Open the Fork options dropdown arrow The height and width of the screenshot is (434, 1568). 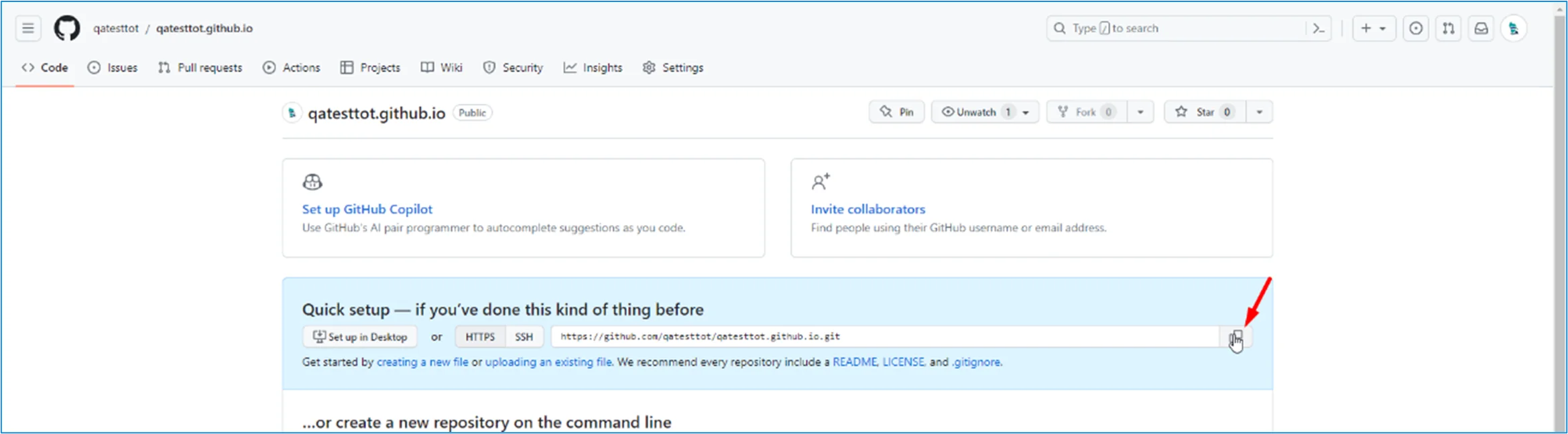[x=1140, y=112]
